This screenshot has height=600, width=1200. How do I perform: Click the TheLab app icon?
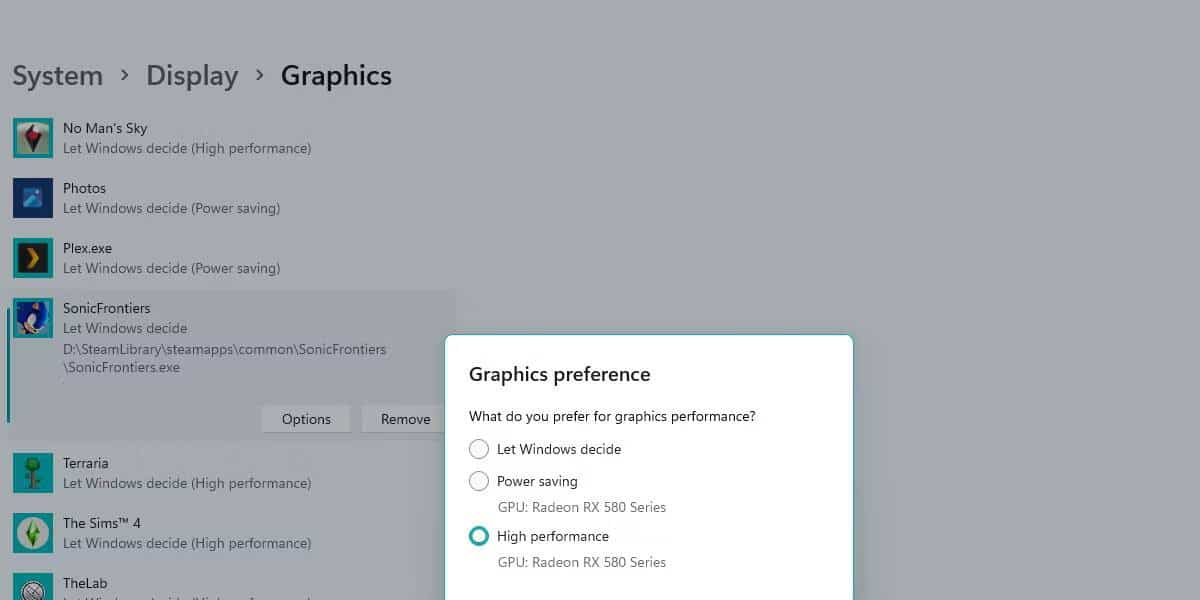(32, 588)
